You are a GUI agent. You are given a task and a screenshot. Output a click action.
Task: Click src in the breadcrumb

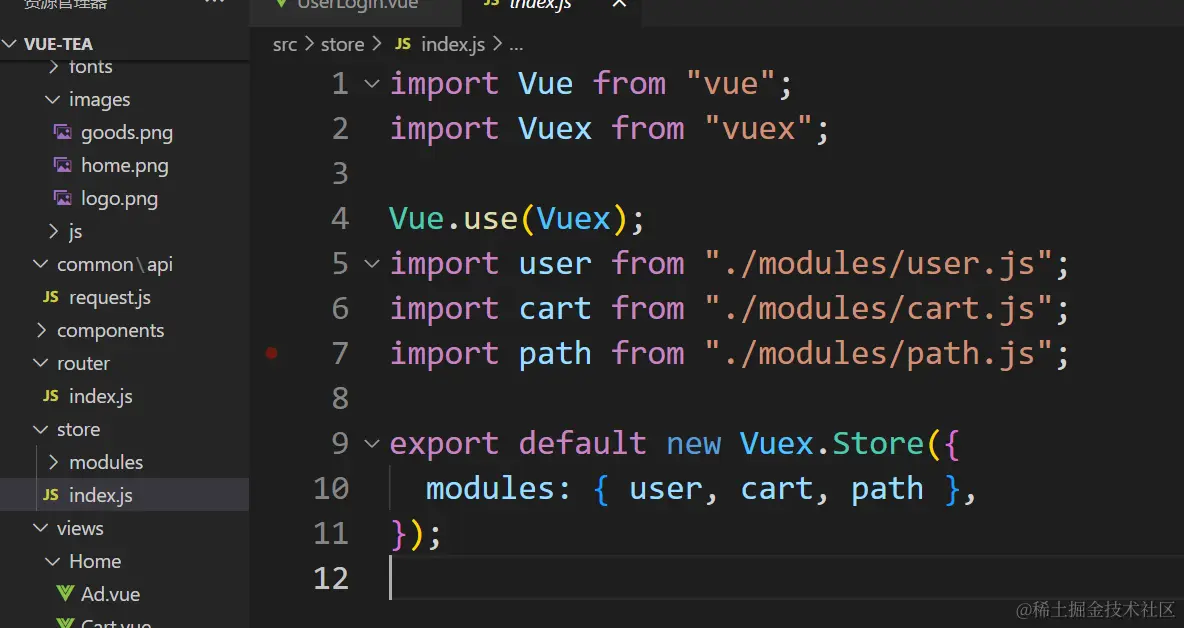pos(285,45)
